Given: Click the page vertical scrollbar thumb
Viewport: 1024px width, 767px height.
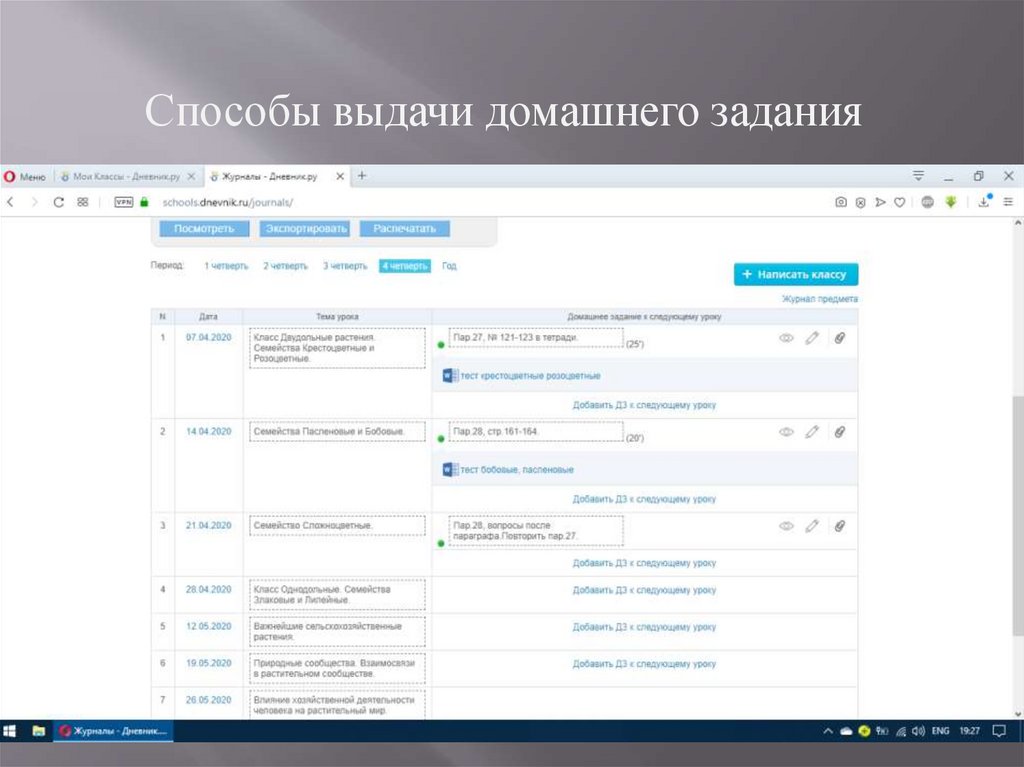Looking at the screenshot, I should click(1017, 515).
